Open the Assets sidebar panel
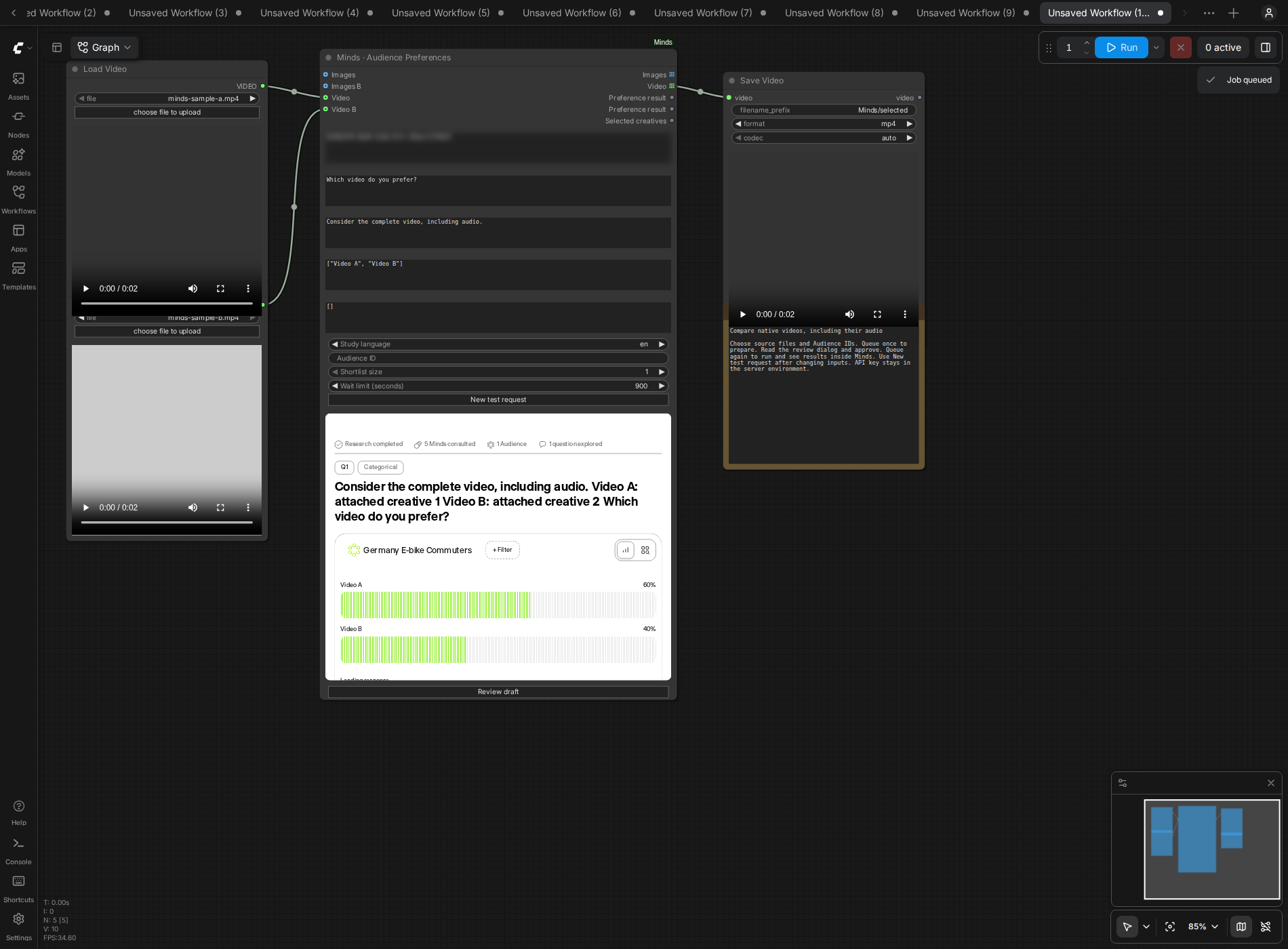The image size is (1288, 949). click(x=18, y=85)
